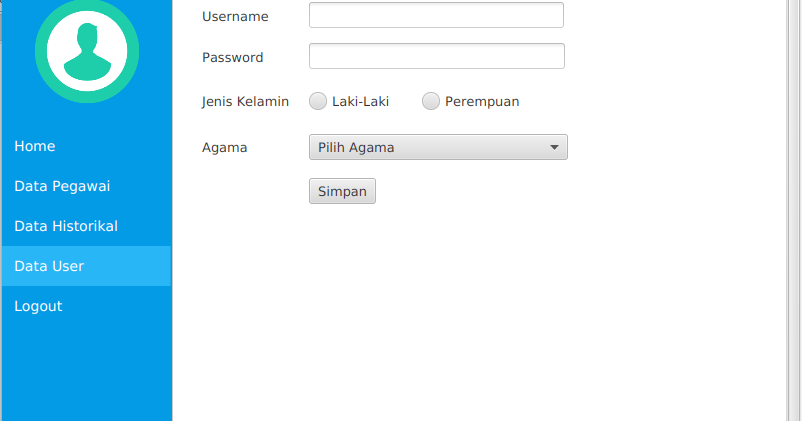The width and height of the screenshot is (802, 421).
Task: Click the Agama dropdown arrow
Action: (554, 147)
